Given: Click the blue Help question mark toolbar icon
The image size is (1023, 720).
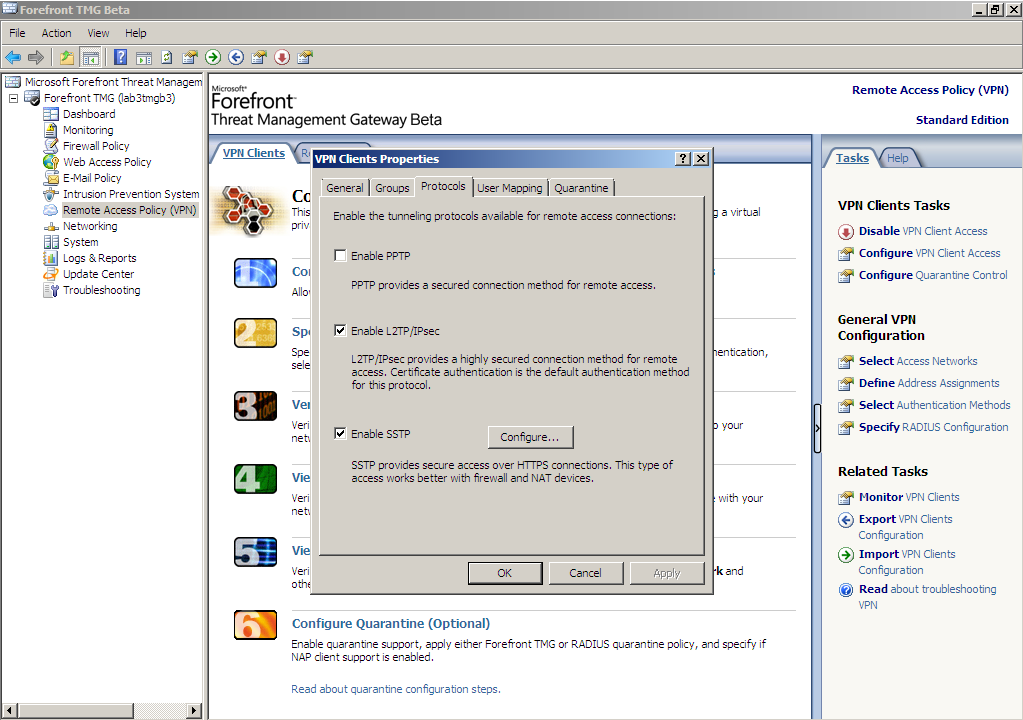Looking at the screenshot, I should point(120,57).
